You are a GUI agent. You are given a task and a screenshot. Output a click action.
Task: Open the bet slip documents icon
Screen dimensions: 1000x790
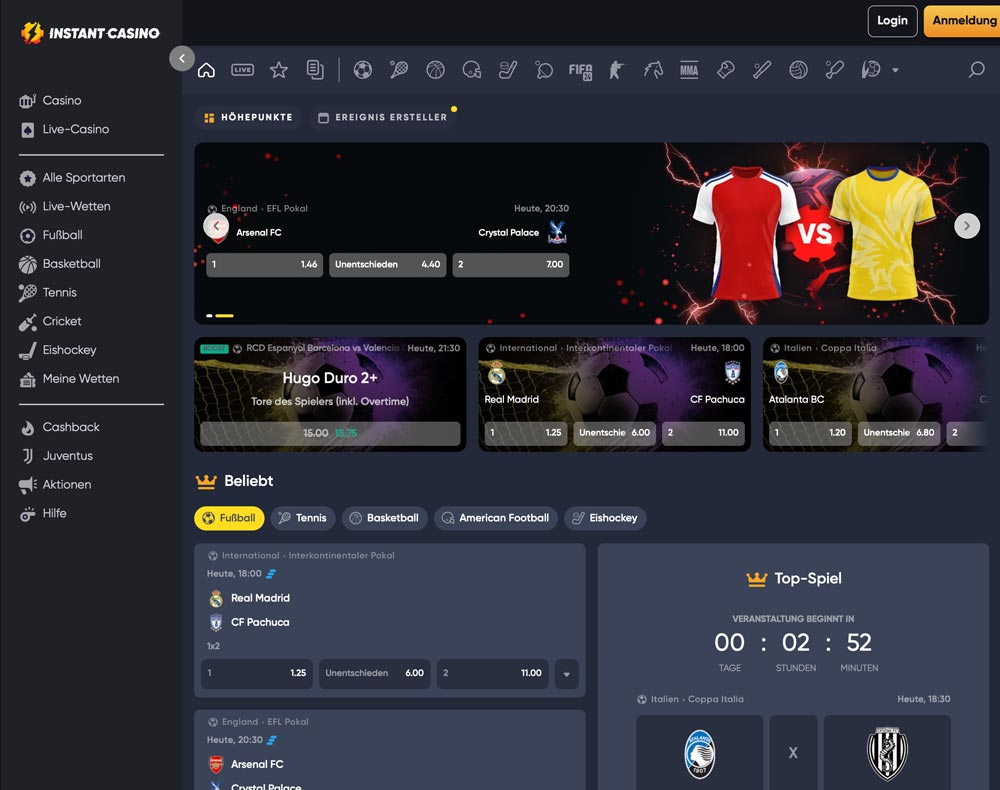point(315,69)
